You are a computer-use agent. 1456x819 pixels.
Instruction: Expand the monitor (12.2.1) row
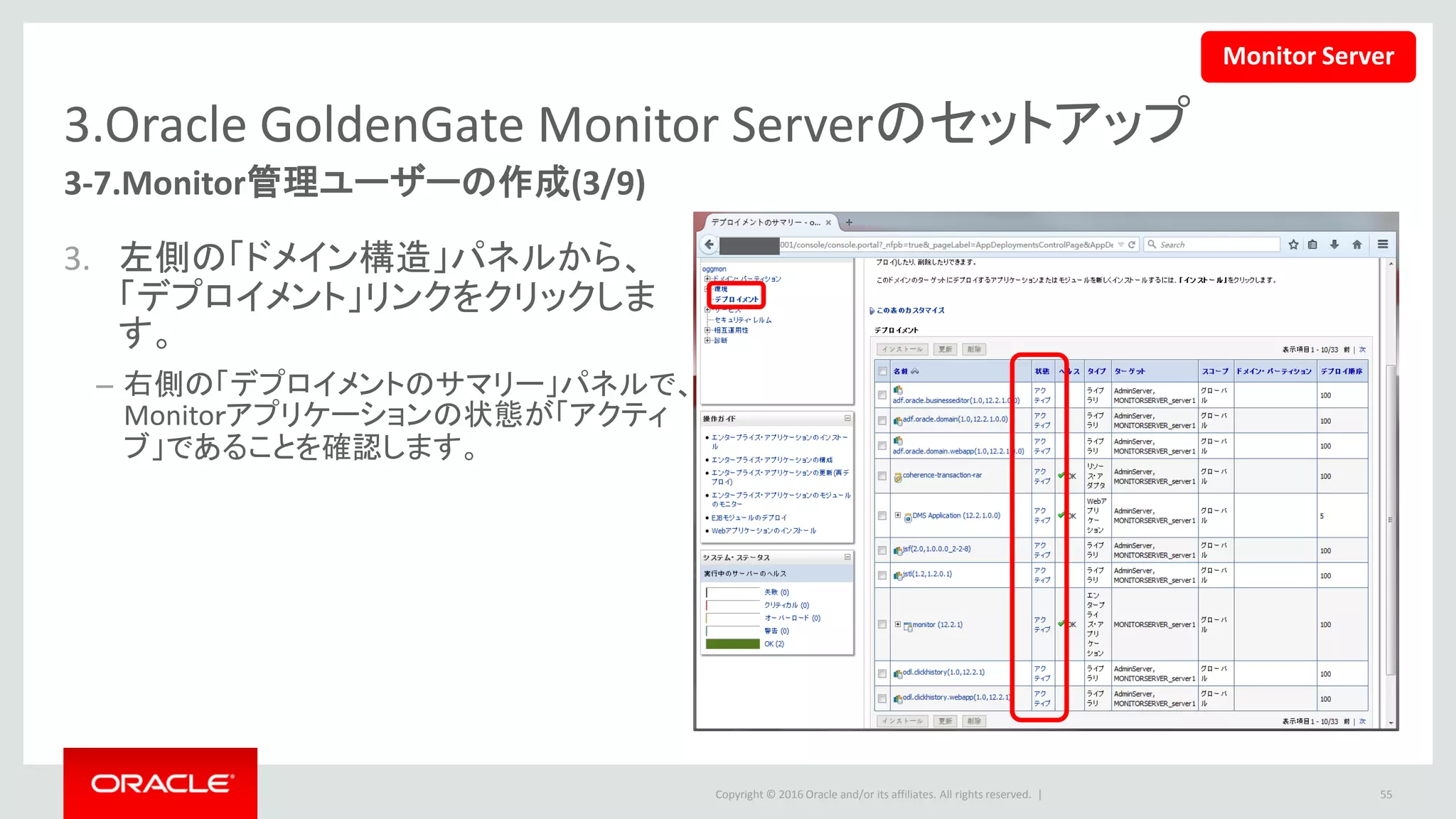[898, 624]
